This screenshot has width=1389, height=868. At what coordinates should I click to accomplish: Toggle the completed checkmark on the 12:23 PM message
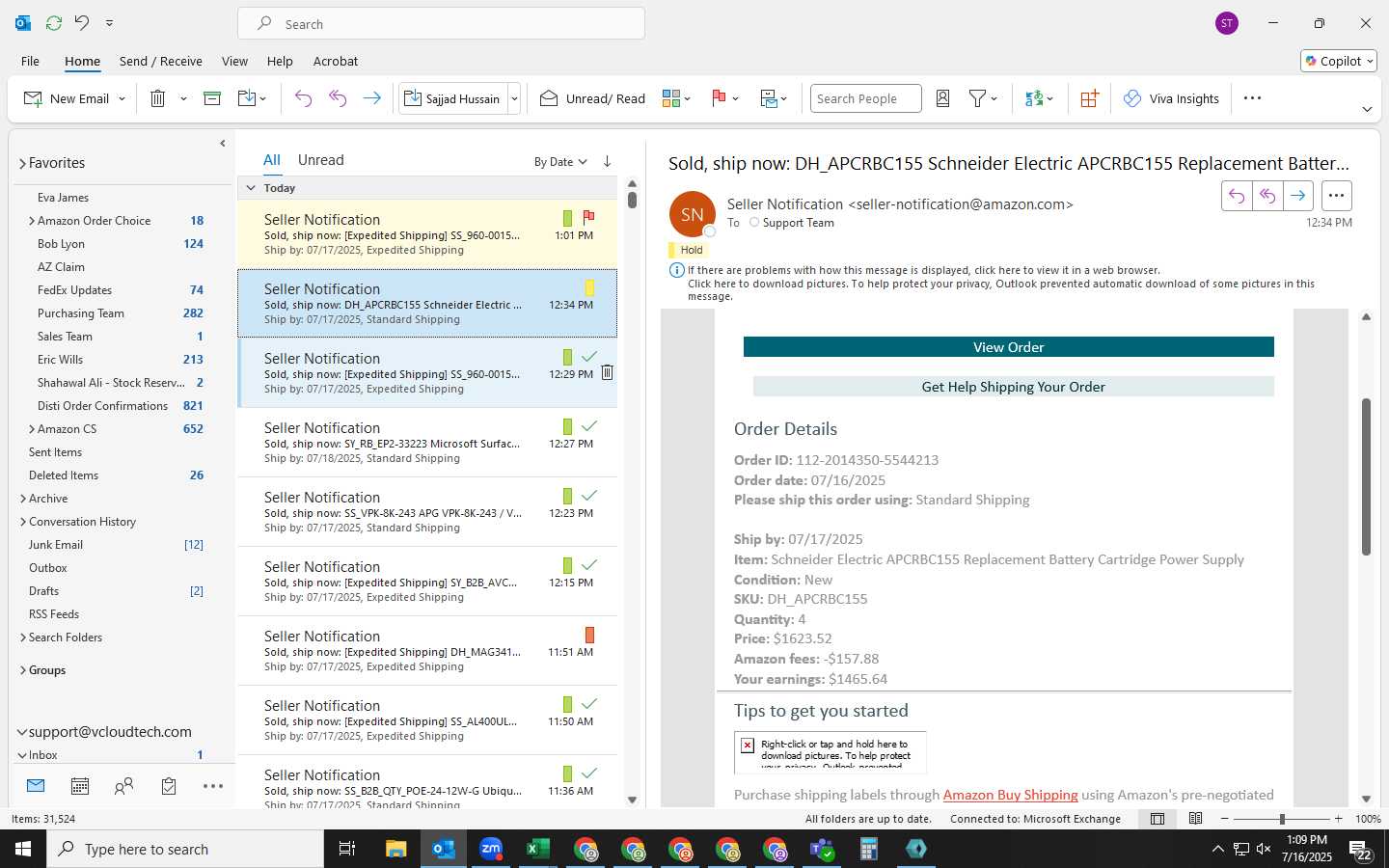coord(589,495)
